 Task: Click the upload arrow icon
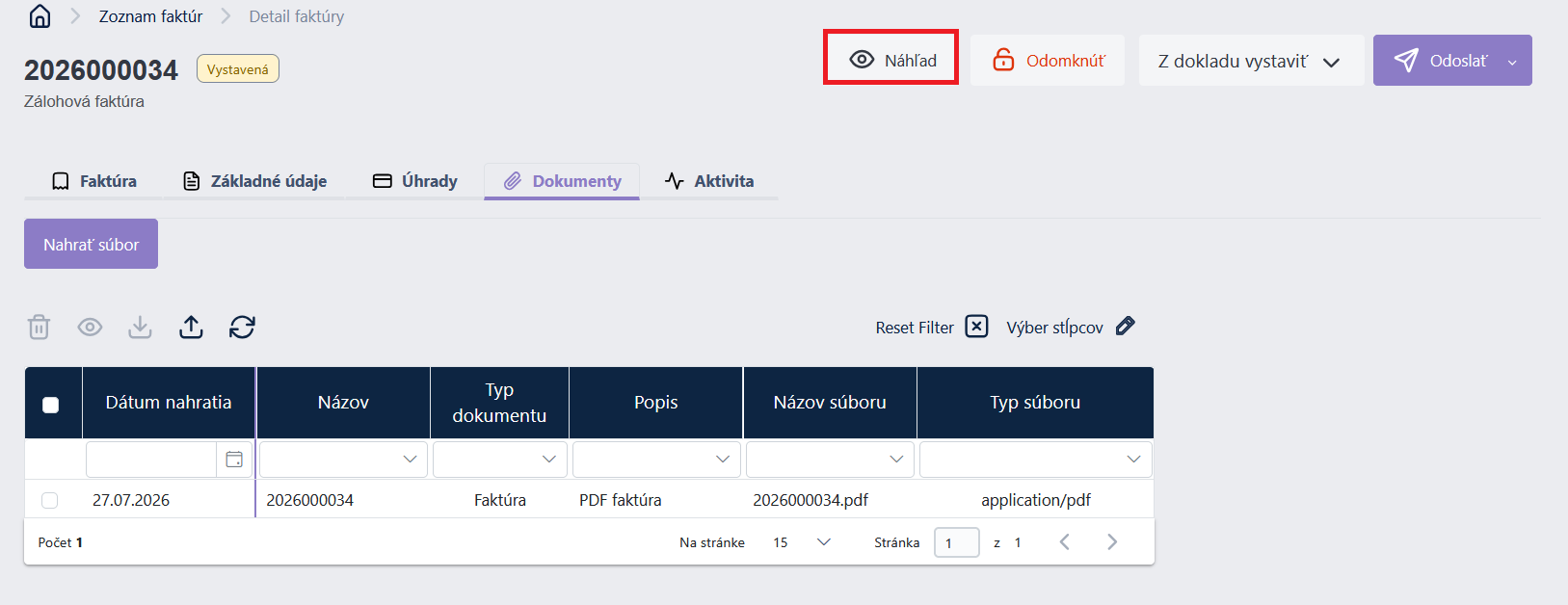[191, 328]
